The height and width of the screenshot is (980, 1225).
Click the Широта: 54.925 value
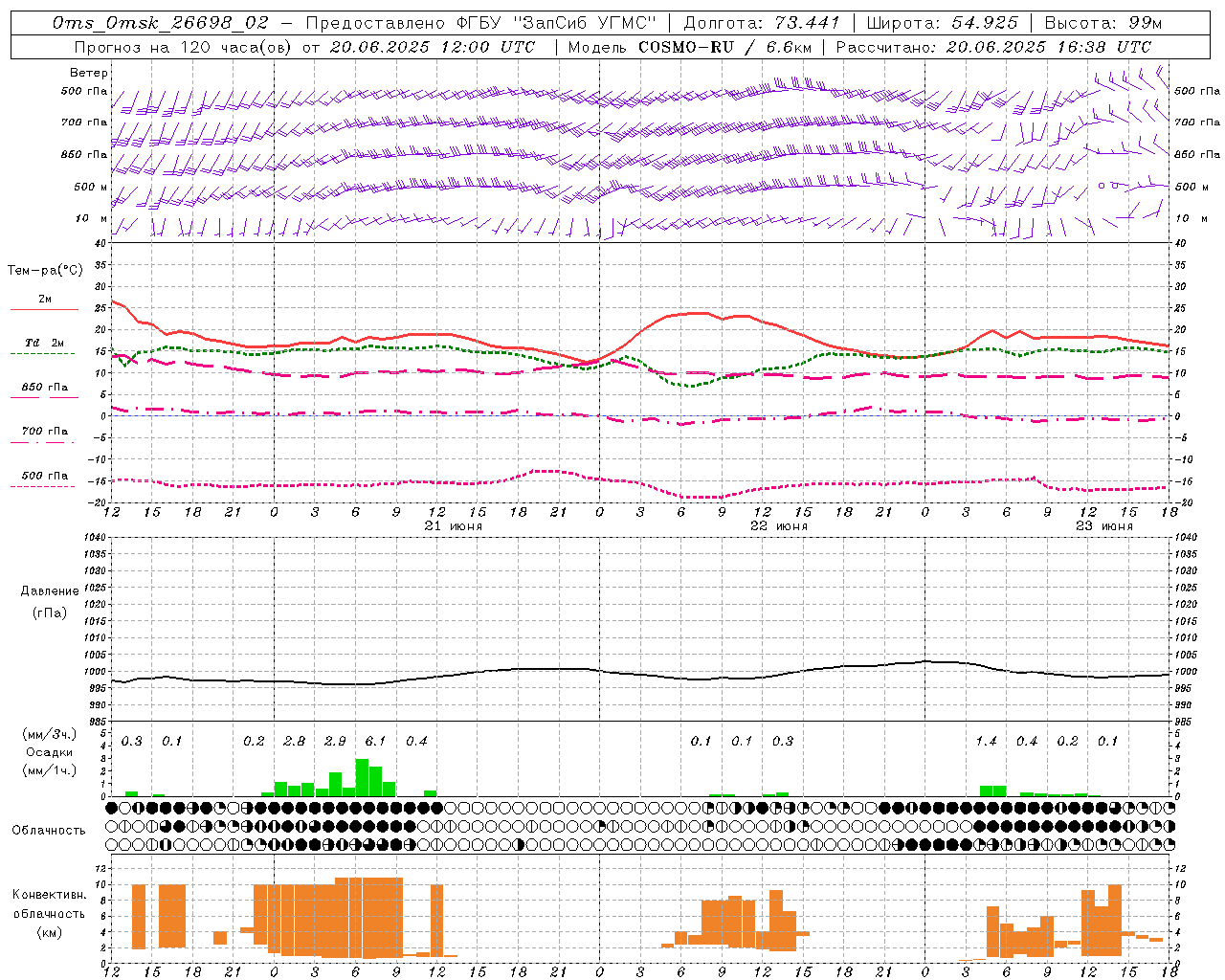[943, 23]
